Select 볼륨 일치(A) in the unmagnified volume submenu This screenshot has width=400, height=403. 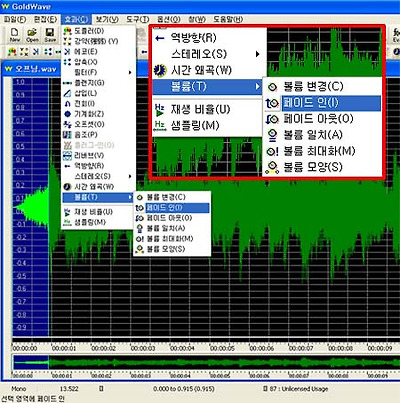tap(172, 228)
